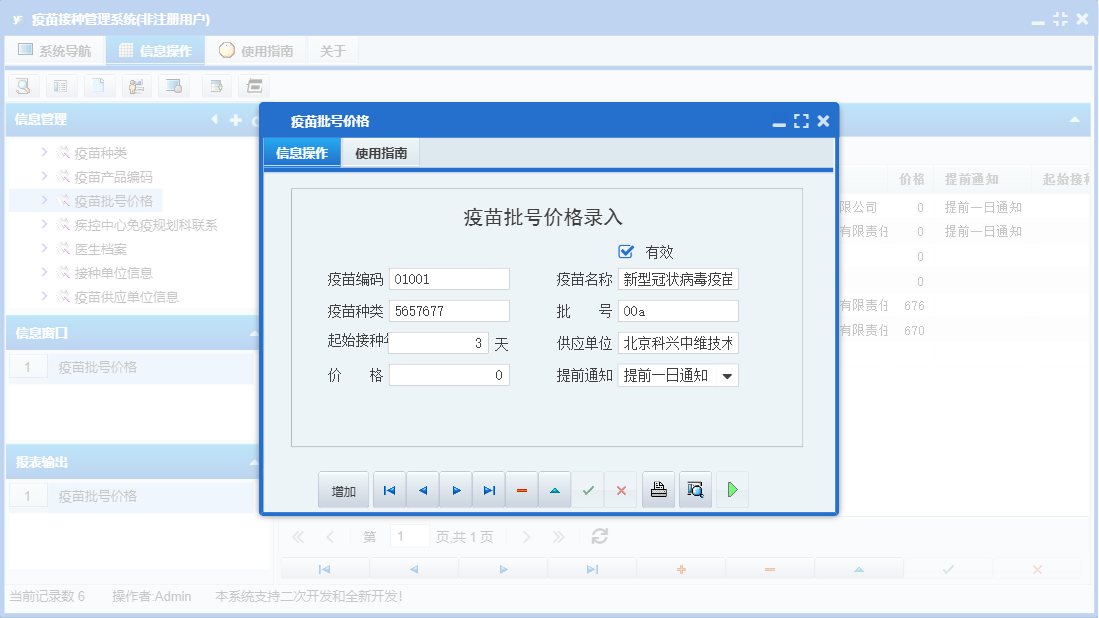Uncheck the 有效 checkbox
This screenshot has height=618, width=1099.
pyautogui.click(x=625, y=252)
